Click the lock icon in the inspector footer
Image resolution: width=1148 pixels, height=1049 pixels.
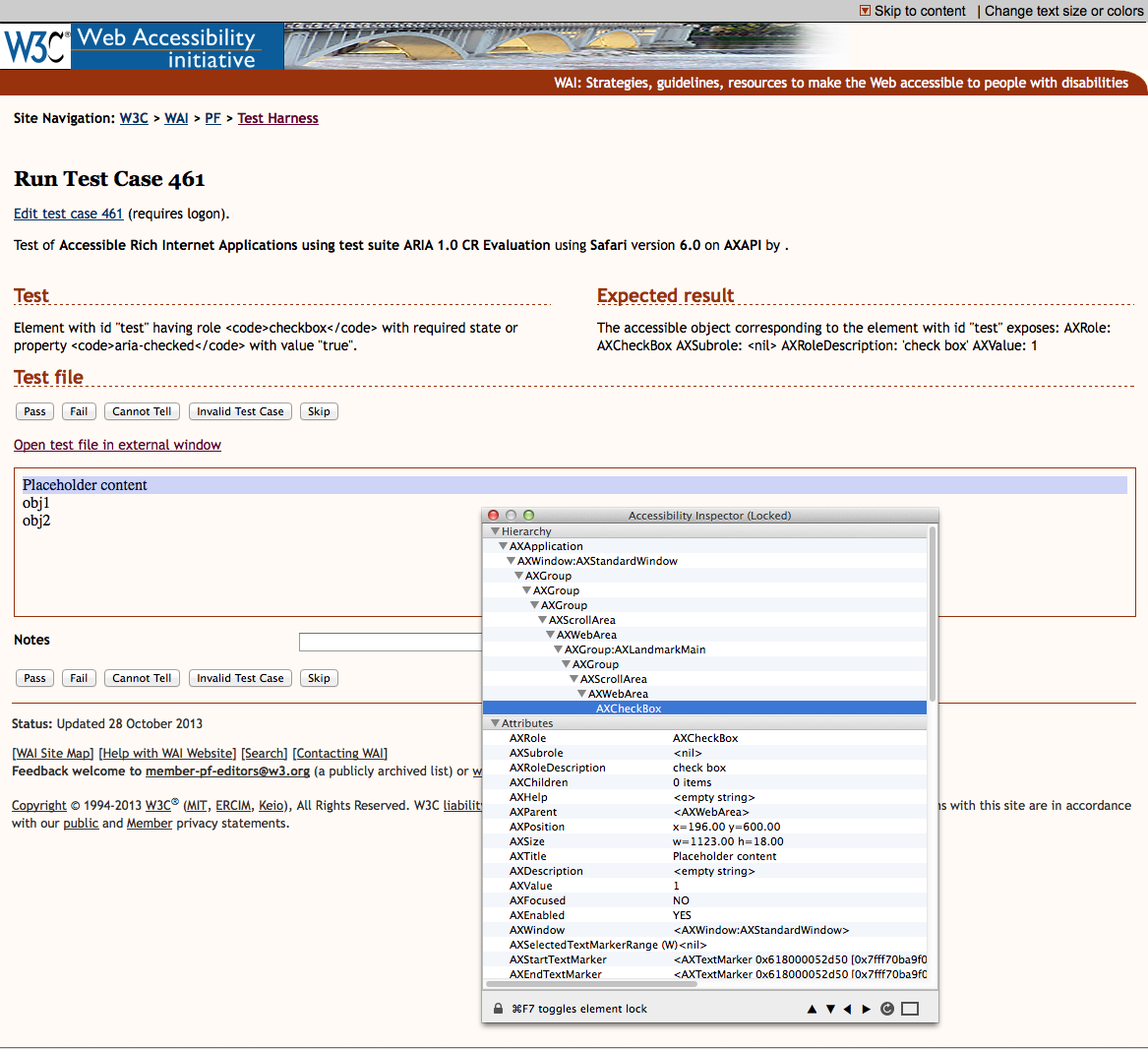499,1009
